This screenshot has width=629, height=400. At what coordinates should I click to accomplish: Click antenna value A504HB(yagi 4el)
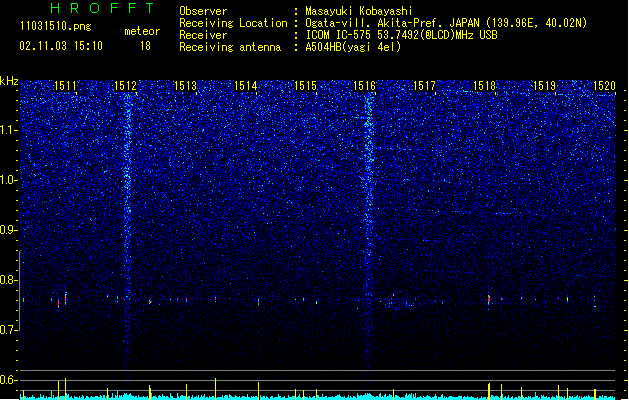pos(353,47)
